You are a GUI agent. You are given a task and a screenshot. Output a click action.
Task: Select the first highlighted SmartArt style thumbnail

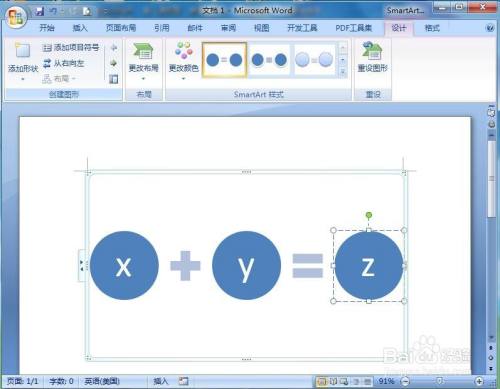click(224, 60)
